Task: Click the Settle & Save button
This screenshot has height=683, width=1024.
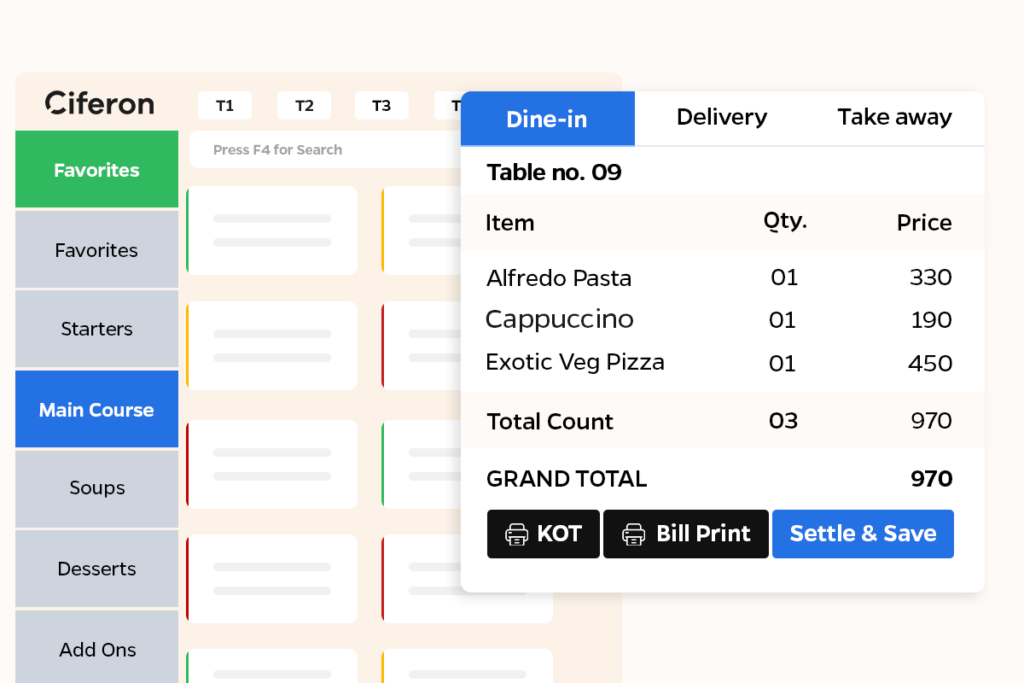Action: coord(863,534)
